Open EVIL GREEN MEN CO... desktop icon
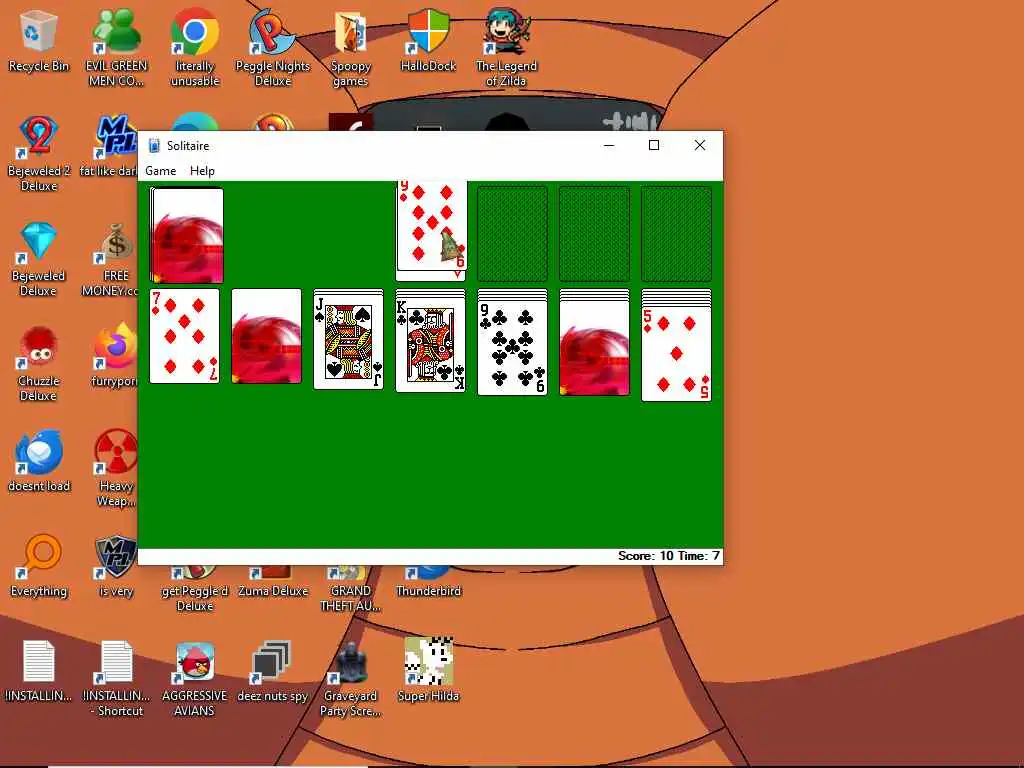Viewport: 1024px width, 768px height. (x=116, y=48)
